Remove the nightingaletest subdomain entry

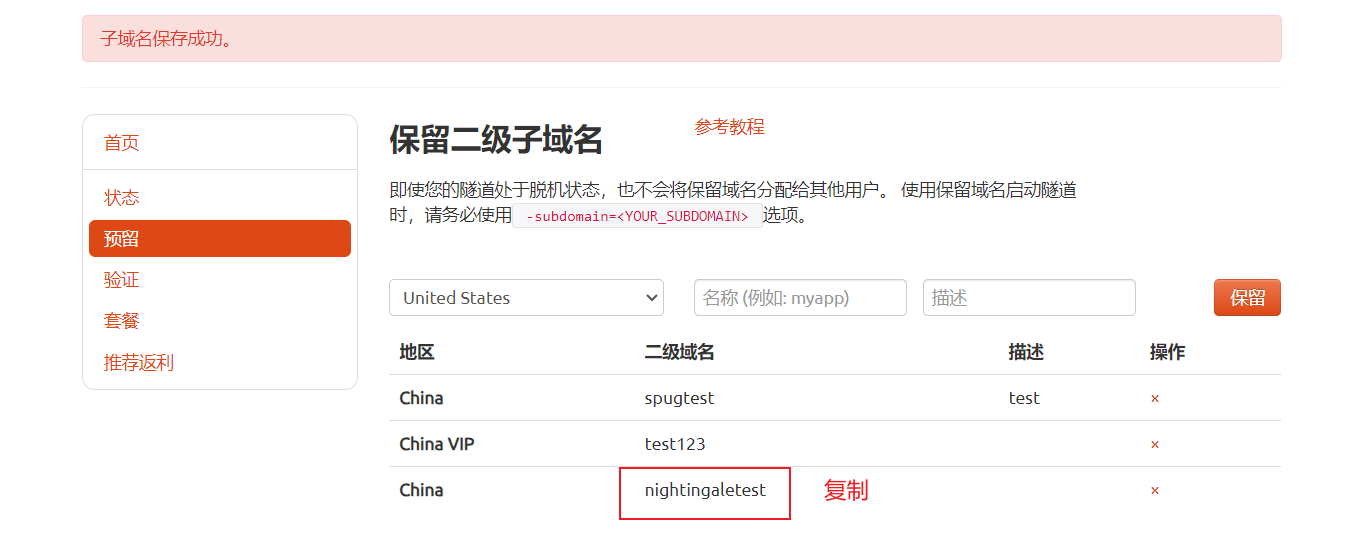click(1155, 490)
